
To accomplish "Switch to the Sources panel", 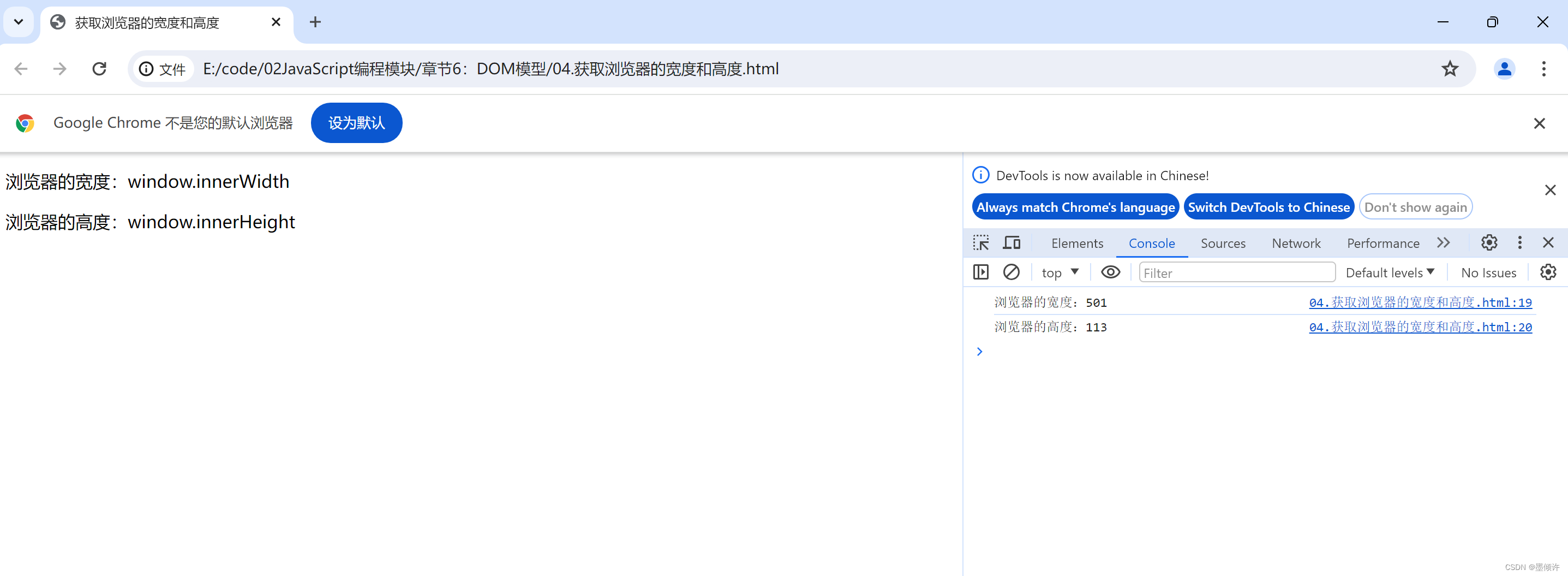I will [1224, 243].
